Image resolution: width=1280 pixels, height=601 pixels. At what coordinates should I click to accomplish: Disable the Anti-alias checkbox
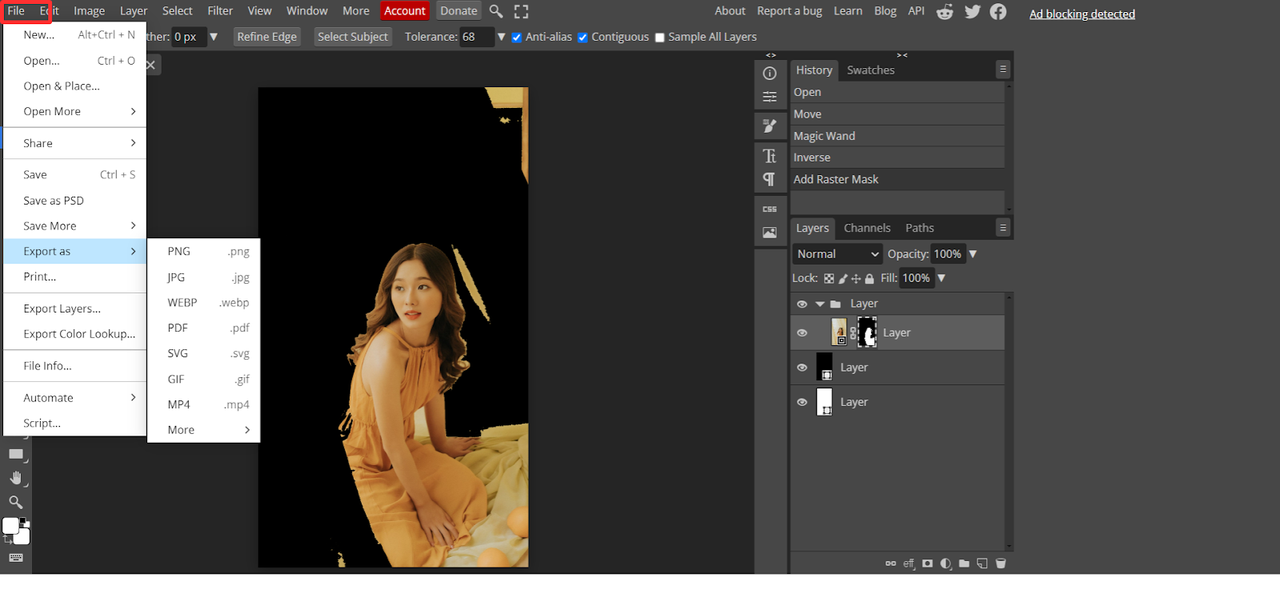(517, 37)
